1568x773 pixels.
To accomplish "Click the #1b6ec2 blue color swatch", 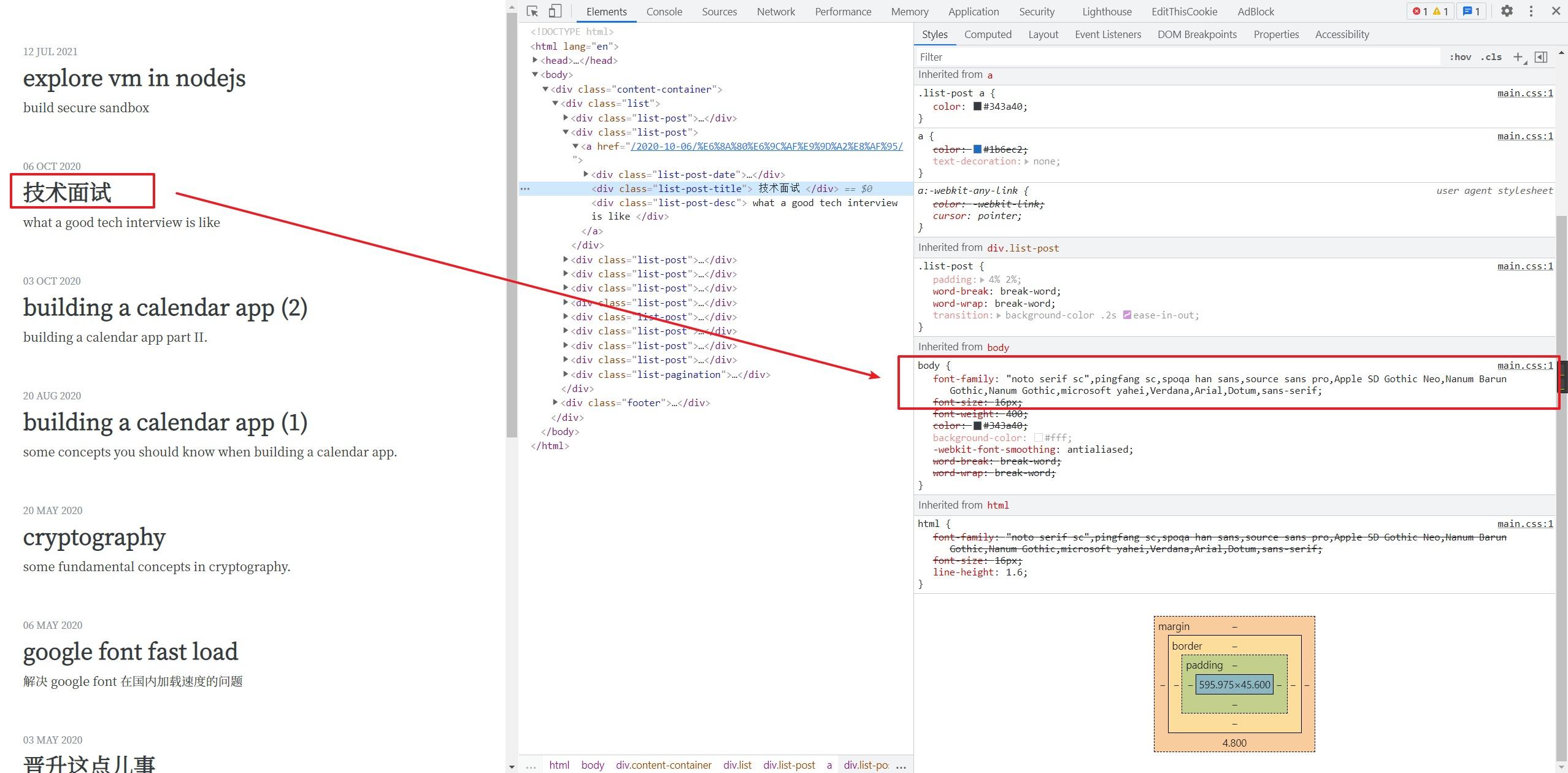I will (977, 149).
